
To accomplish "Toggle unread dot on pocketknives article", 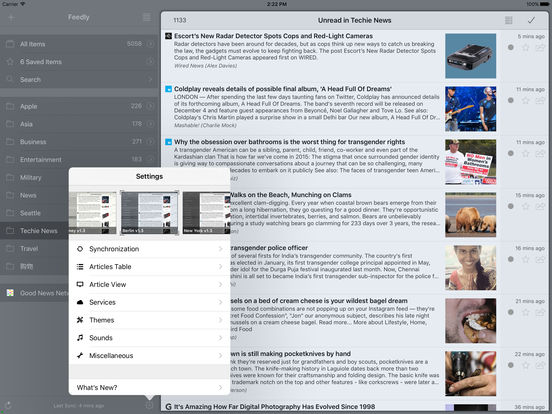I will [x=511, y=365].
